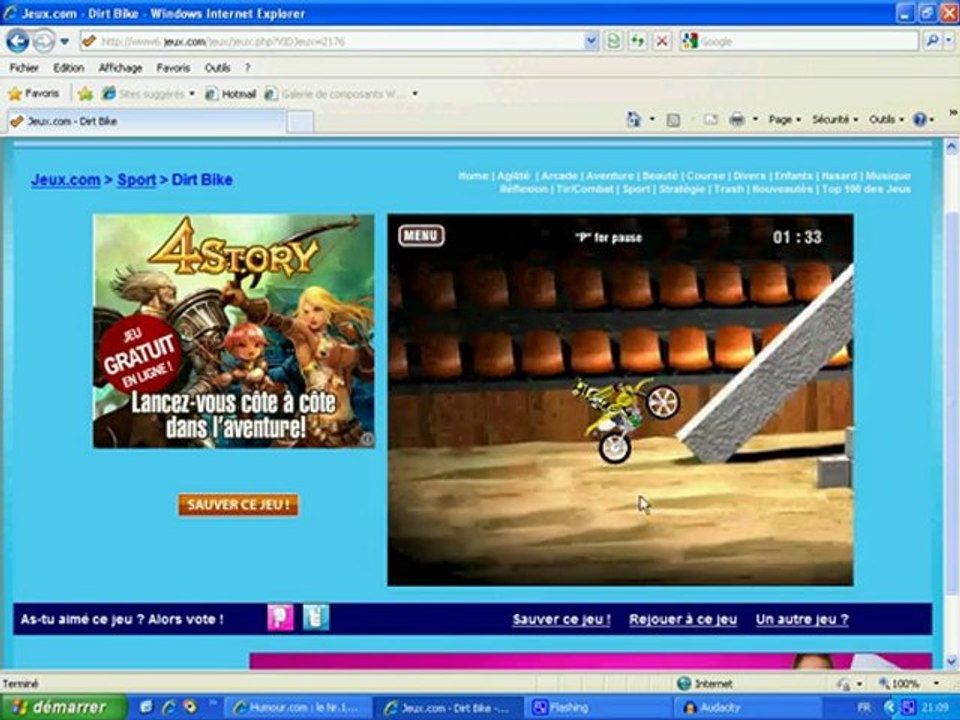Open the 100% zoom level control

[x=899, y=684]
